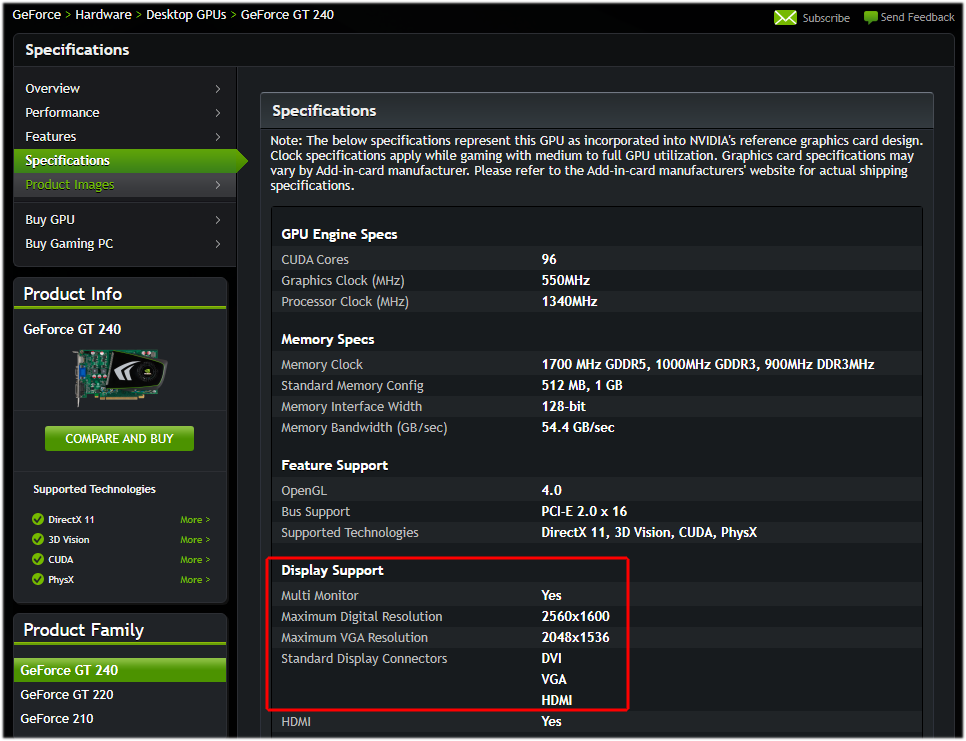The height and width of the screenshot is (741, 966).
Task: Click the Supported Technologies row value
Action: point(649,532)
